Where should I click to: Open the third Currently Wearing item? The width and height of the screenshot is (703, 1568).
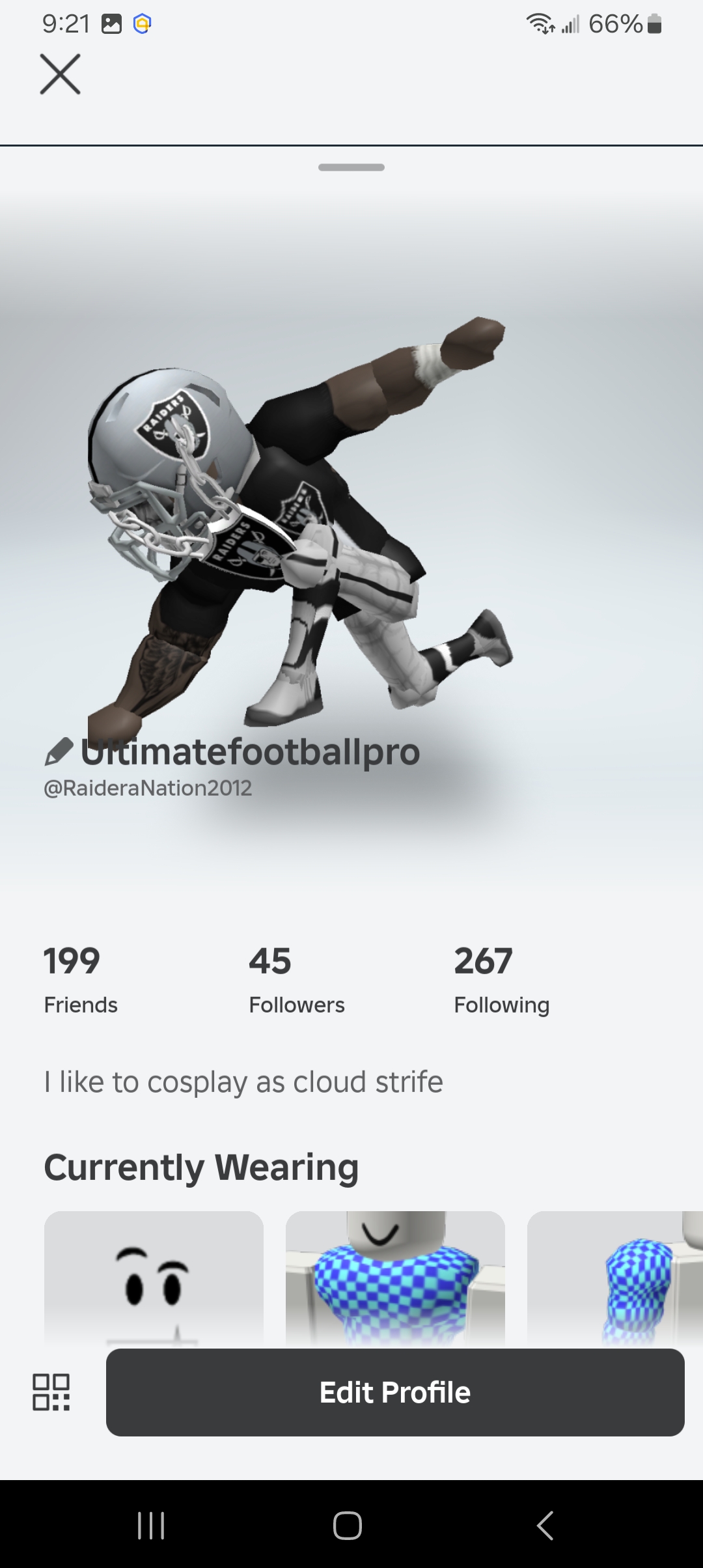click(x=615, y=1280)
